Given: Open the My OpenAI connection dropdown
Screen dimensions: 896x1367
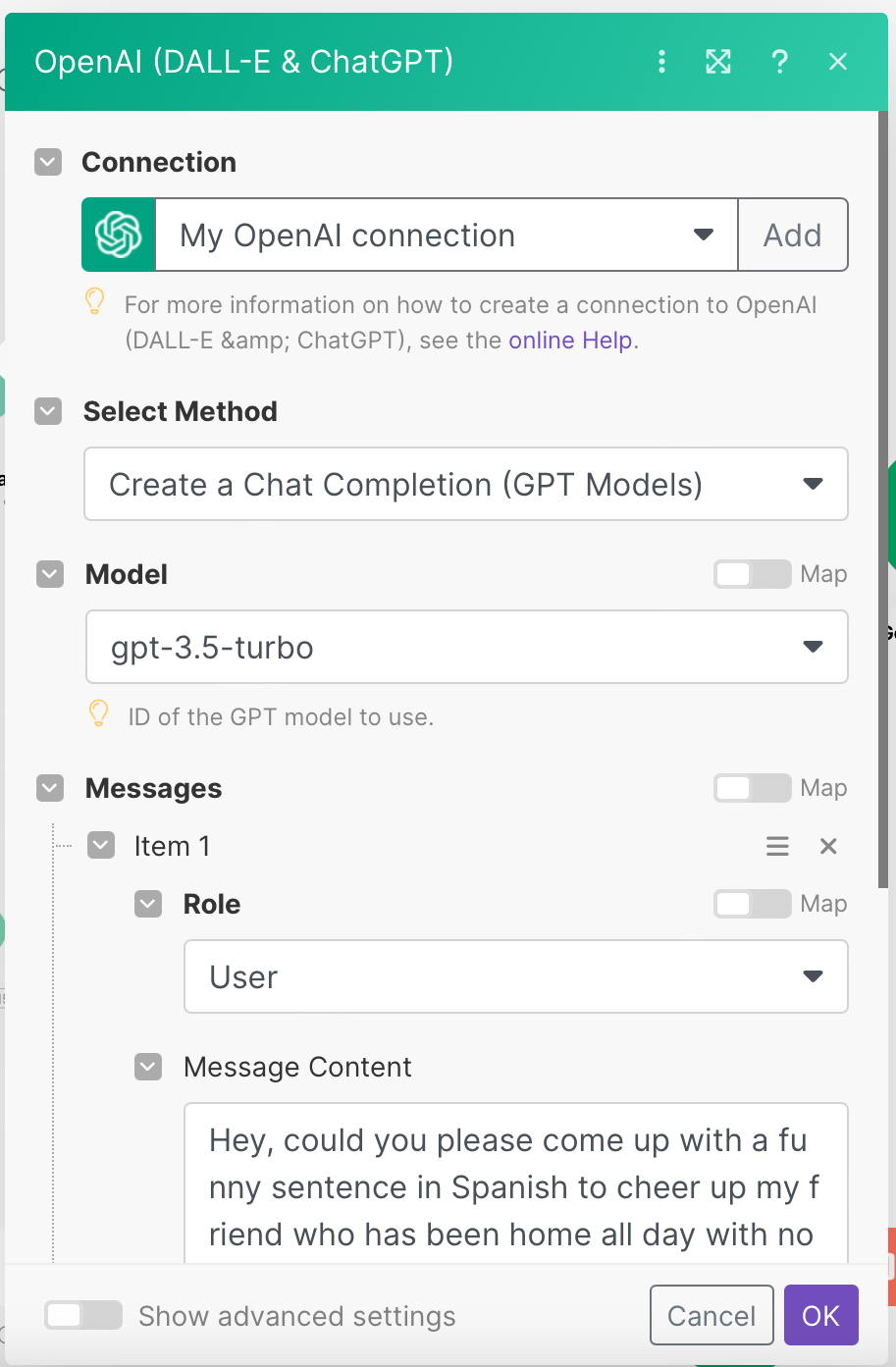Looking at the screenshot, I should (447, 236).
